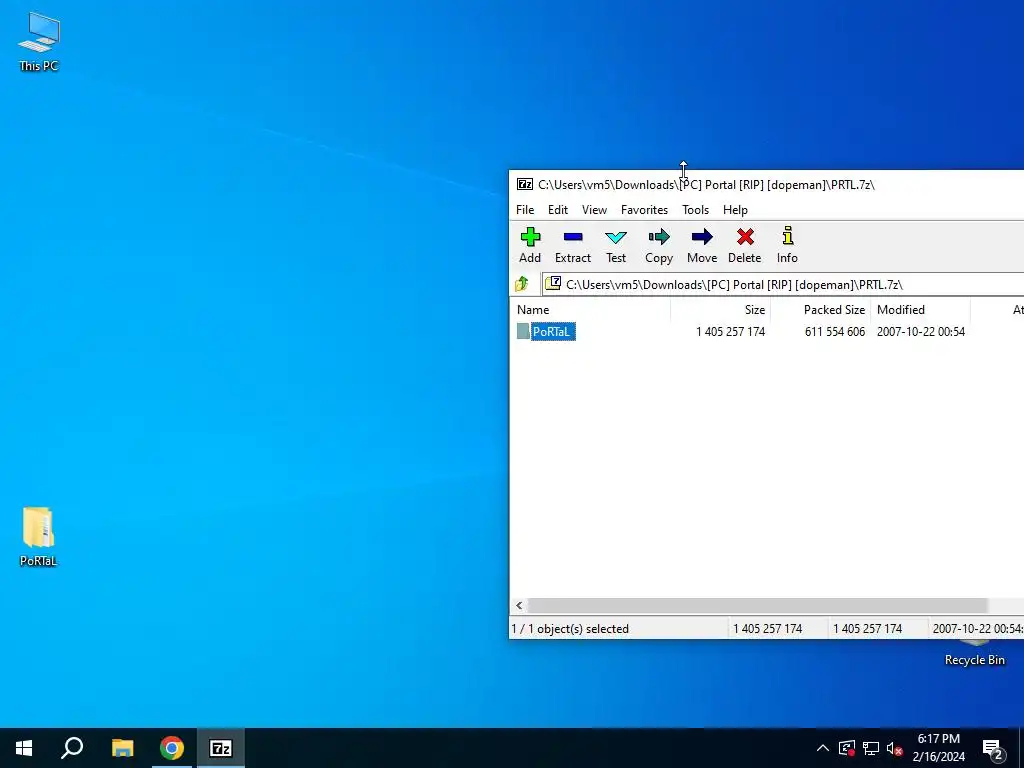Show hidden tray icons chevron
The width and height of the screenshot is (1024, 768).
823,748
